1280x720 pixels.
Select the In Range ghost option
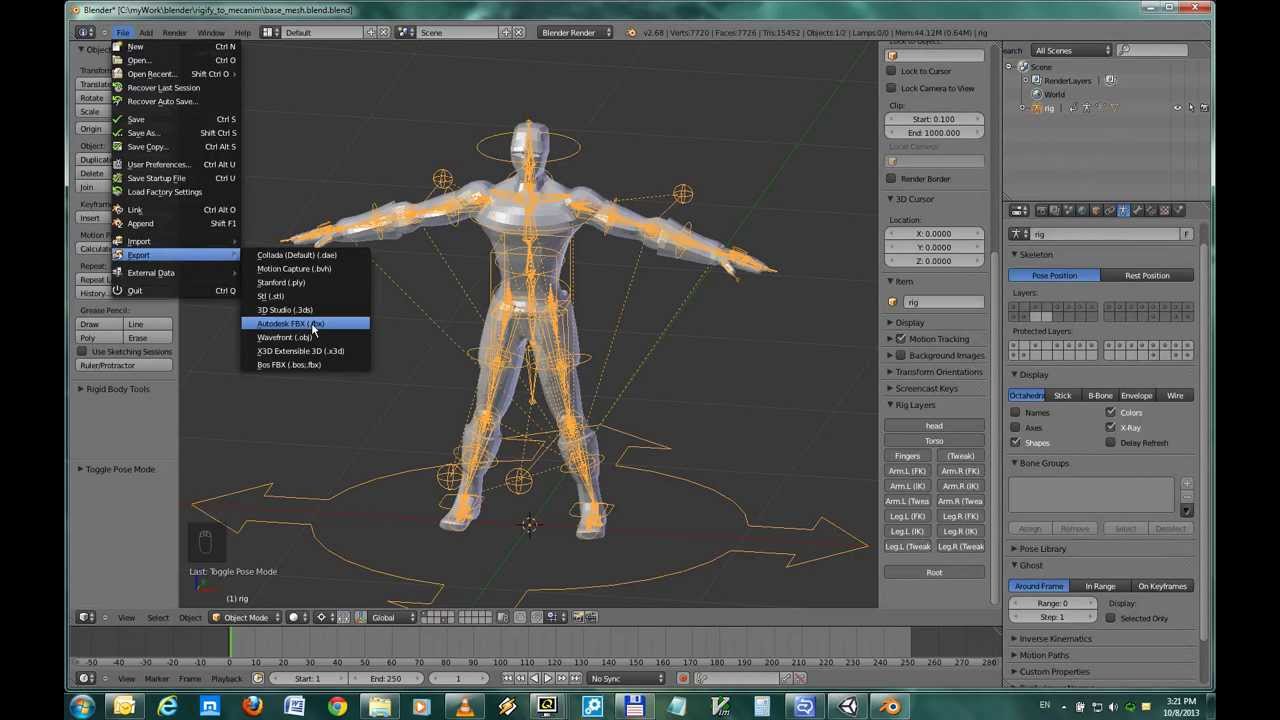pyautogui.click(x=1100, y=586)
